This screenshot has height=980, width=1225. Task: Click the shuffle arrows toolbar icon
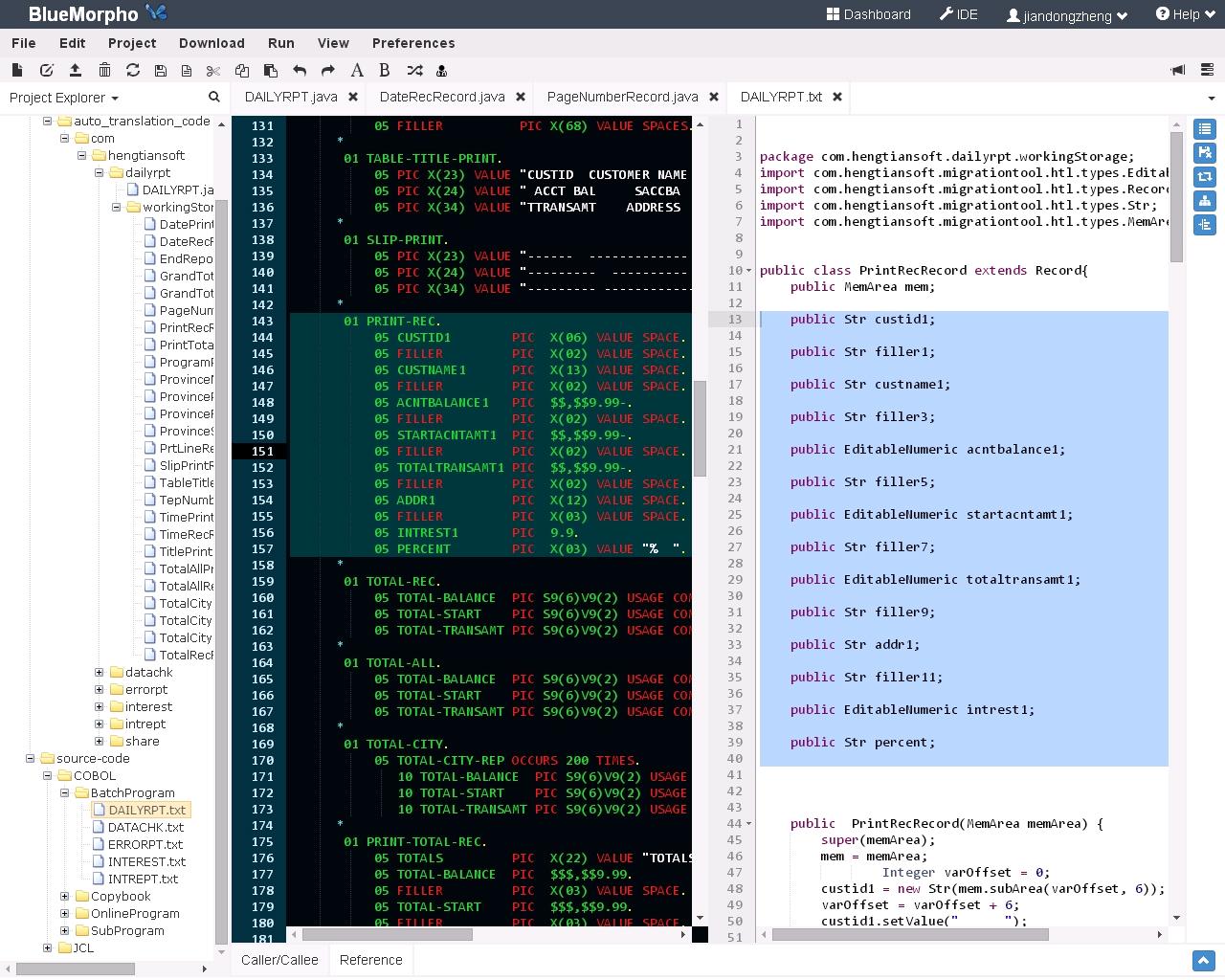point(414,71)
